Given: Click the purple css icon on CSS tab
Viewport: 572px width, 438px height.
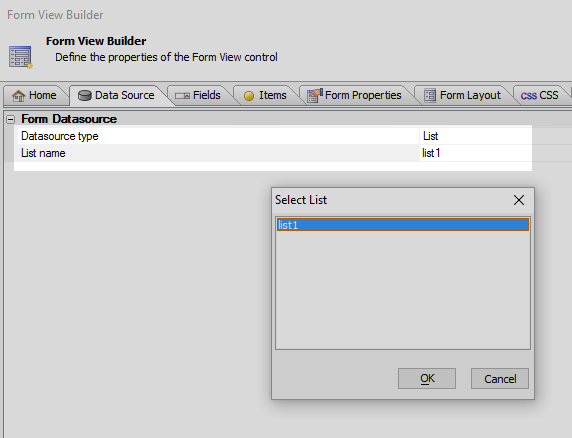Looking at the screenshot, I should pos(529,96).
